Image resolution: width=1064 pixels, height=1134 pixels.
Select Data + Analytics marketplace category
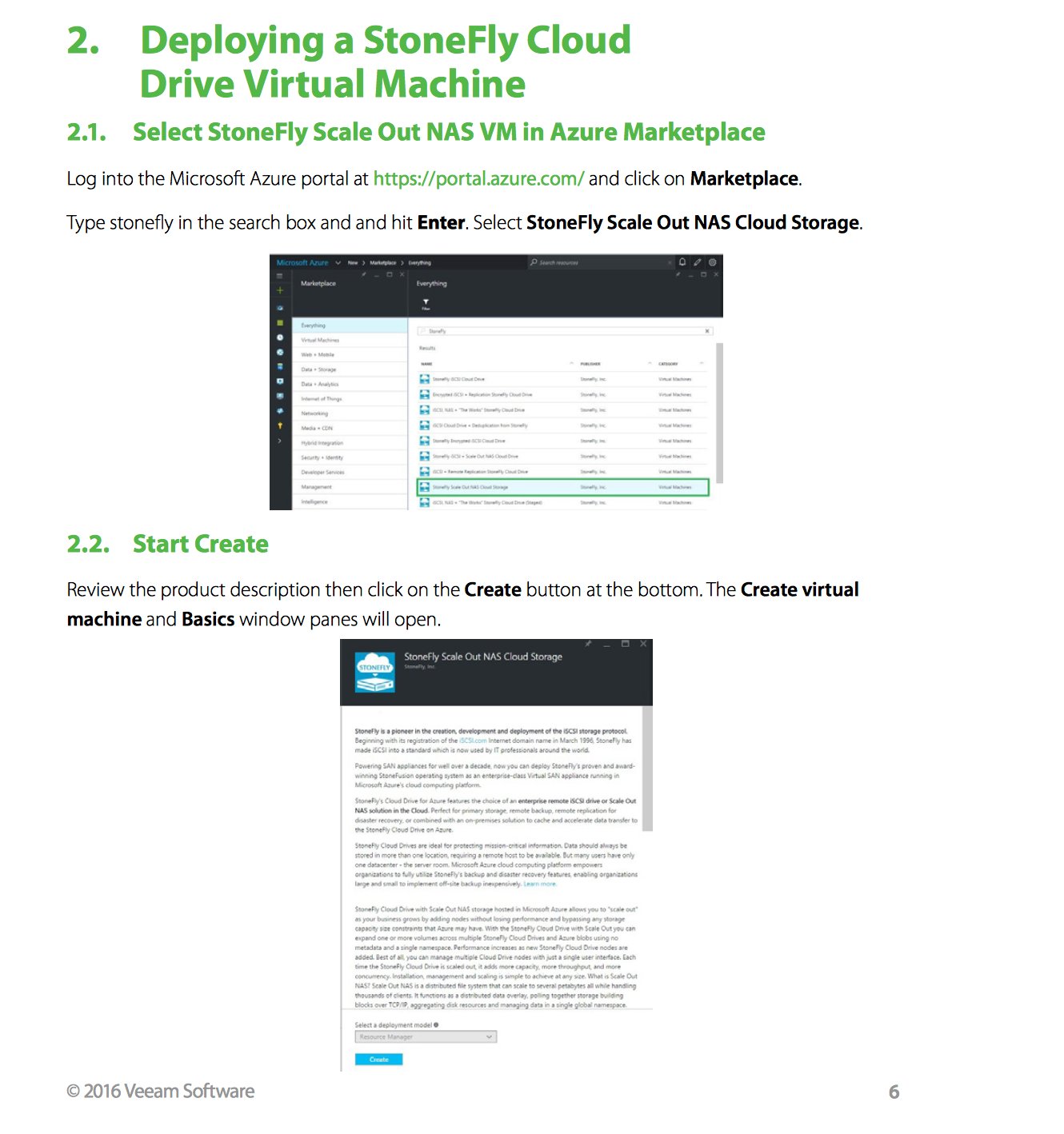point(350,384)
